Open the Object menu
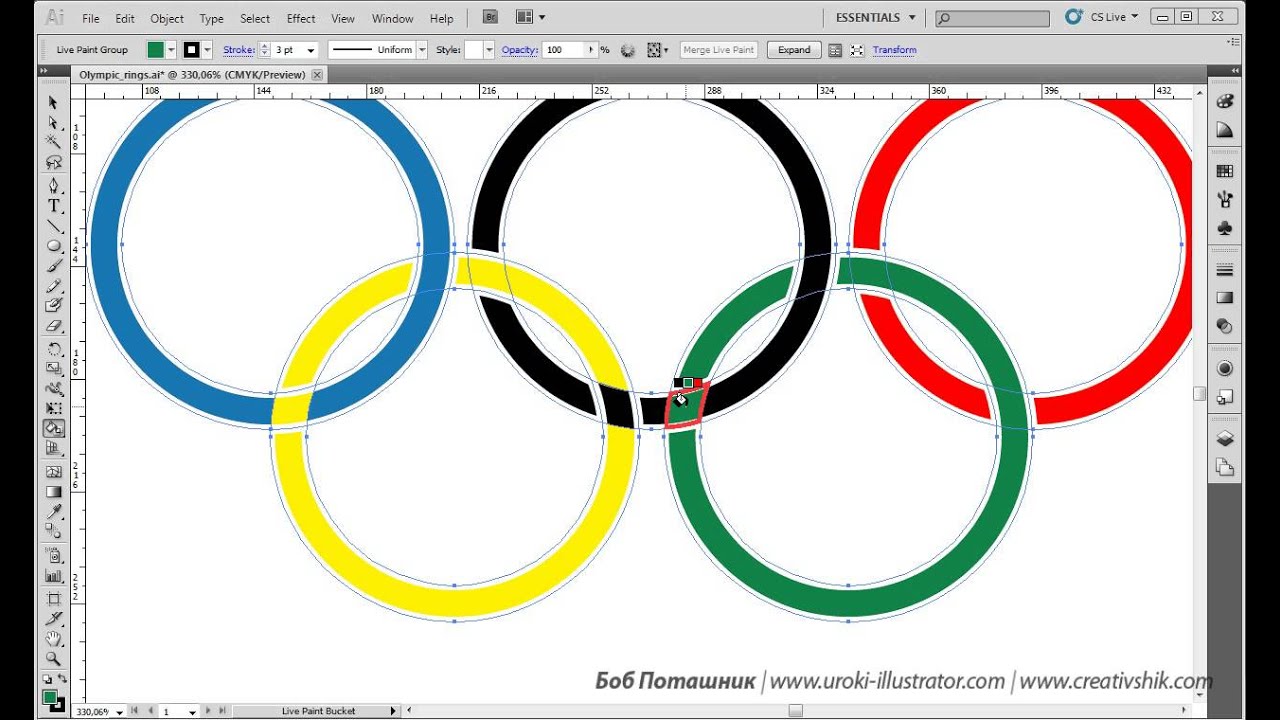Viewport: 1280px width, 720px height. tap(167, 18)
